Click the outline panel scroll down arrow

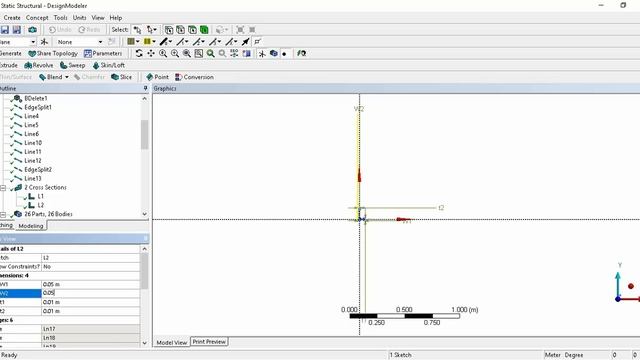click(144, 214)
